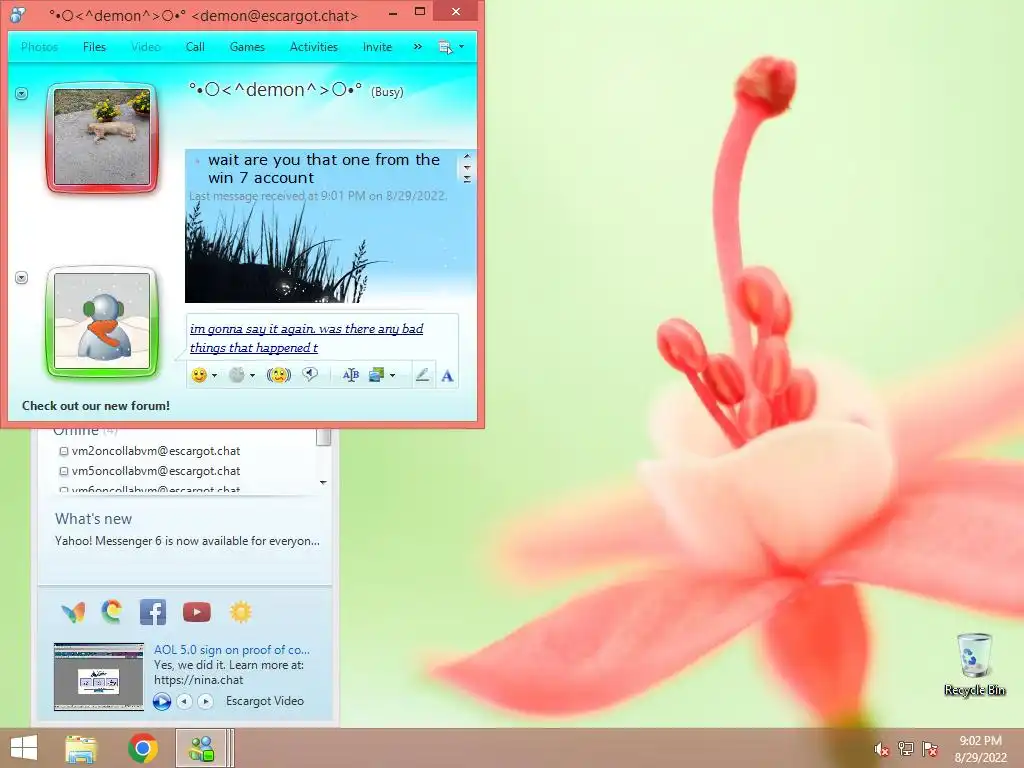Select vm2oncollabvm@escargot.chat contact
This screenshot has height=768, width=1024.
[156, 451]
